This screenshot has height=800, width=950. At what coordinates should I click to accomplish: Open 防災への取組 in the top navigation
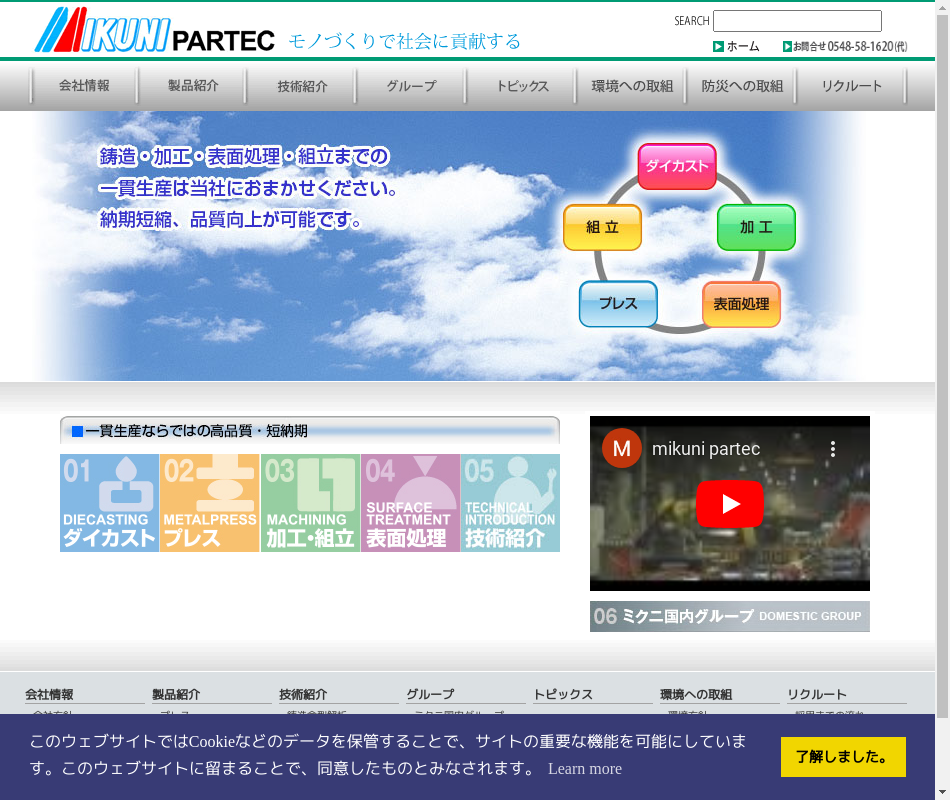click(x=742, y=86)
